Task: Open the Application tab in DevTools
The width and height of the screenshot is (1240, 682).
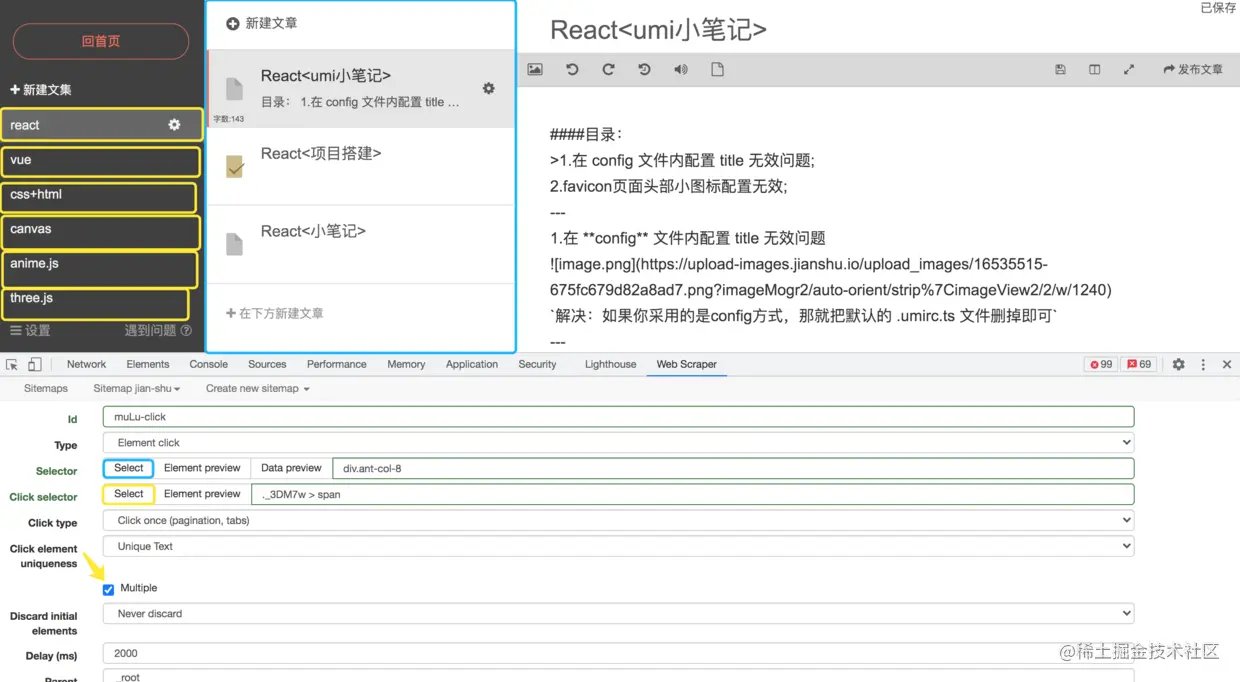Action: pos(472,365)
